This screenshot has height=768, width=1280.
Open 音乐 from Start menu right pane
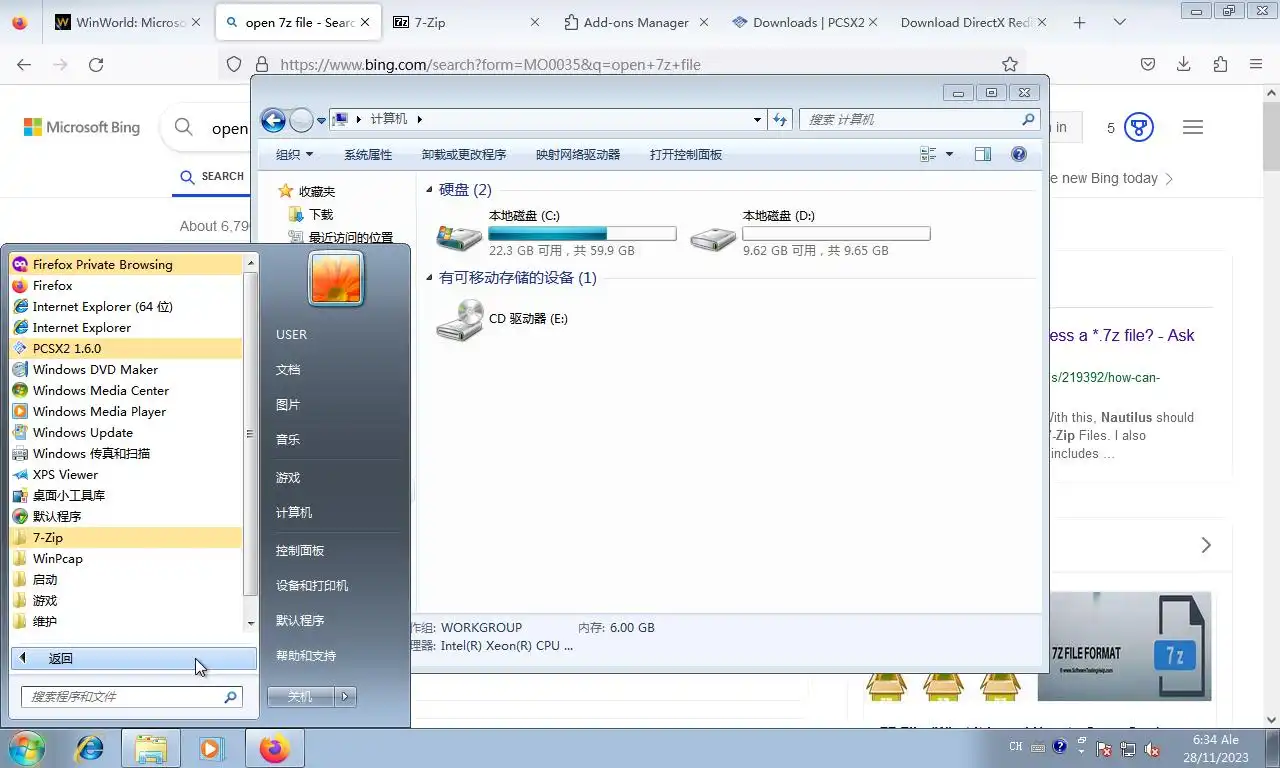pos(335,439)
